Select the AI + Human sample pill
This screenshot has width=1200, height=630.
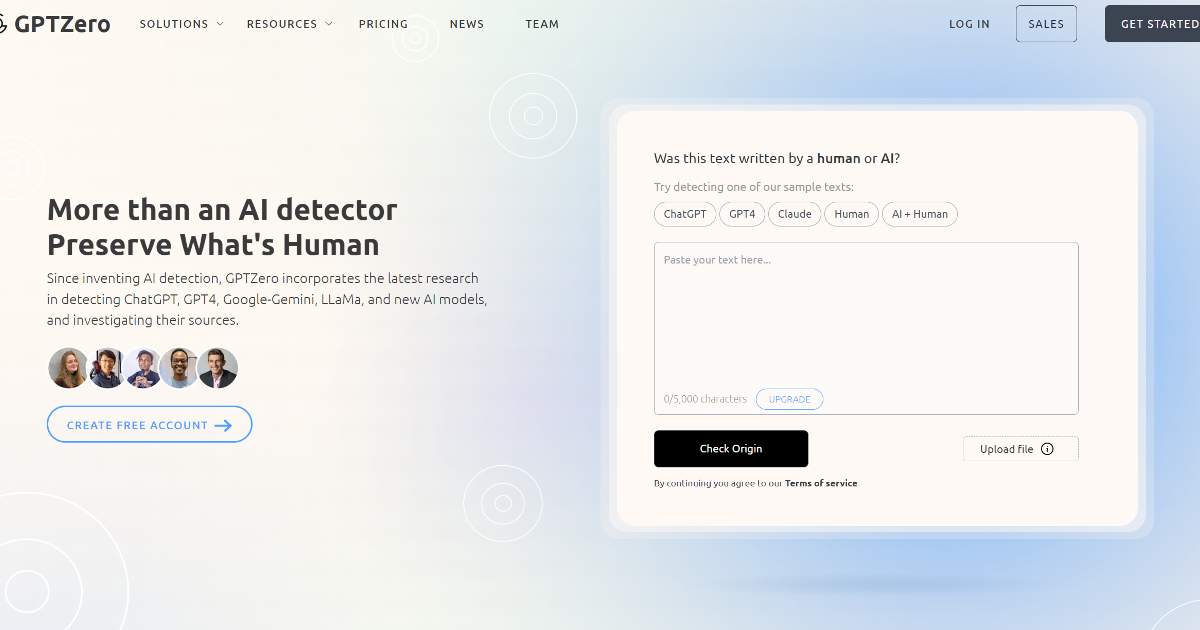pos(919,214)
